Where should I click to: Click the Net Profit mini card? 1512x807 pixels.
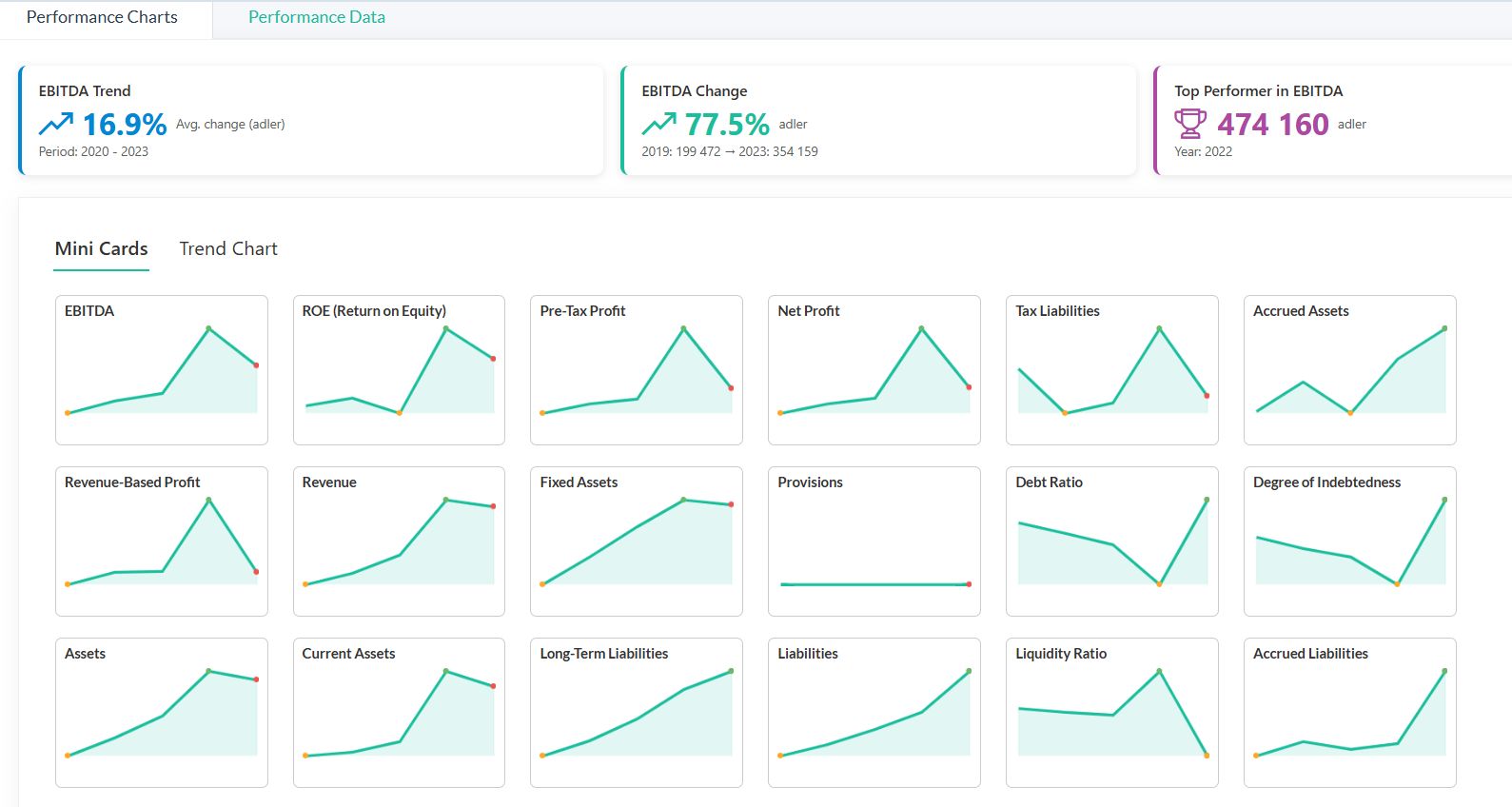(874, 370)
